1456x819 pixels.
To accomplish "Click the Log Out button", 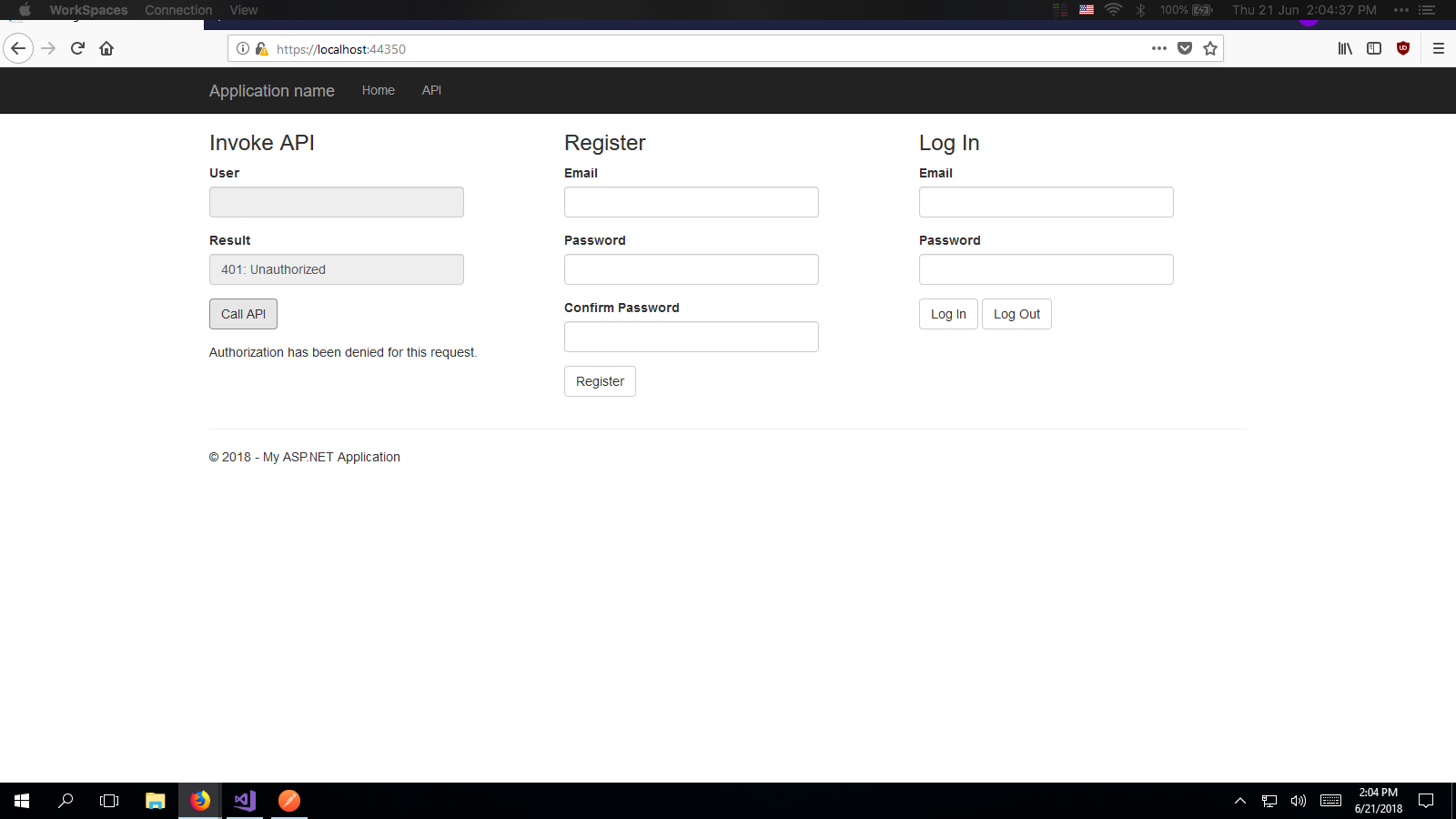I will click(x=1016, y=314).
